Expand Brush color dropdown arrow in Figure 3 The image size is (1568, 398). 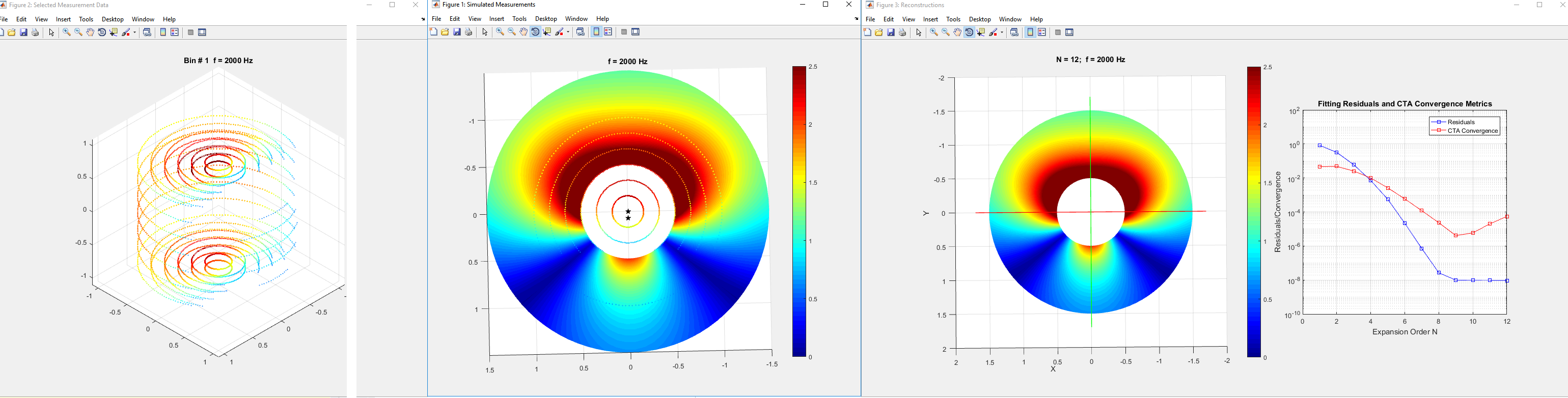pyautogui.click(x=1002, y=32)
